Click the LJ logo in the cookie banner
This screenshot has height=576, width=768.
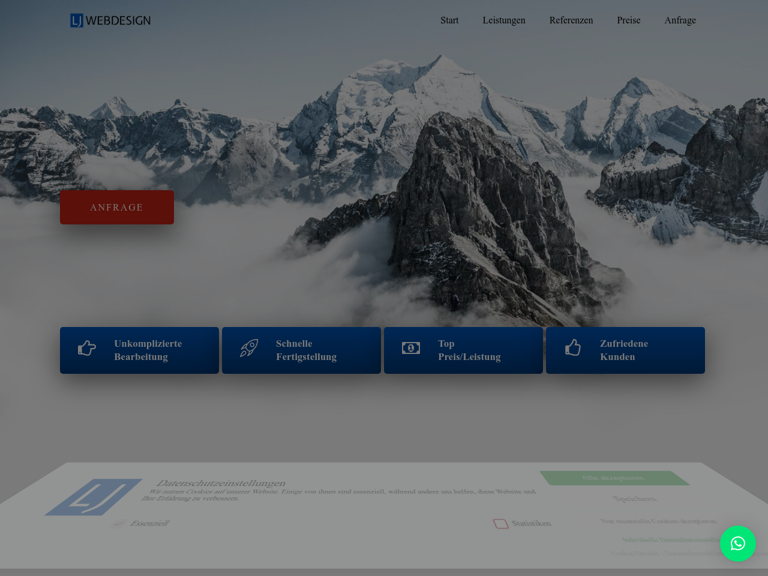tap(94, 497)
